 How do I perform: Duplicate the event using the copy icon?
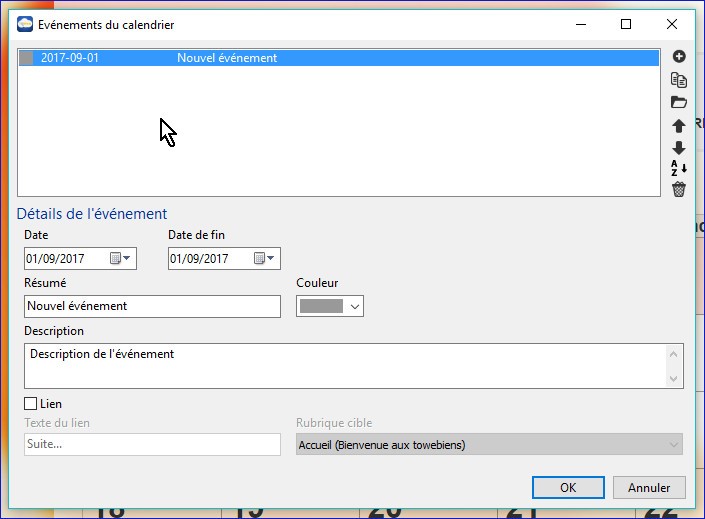(679, 80)
